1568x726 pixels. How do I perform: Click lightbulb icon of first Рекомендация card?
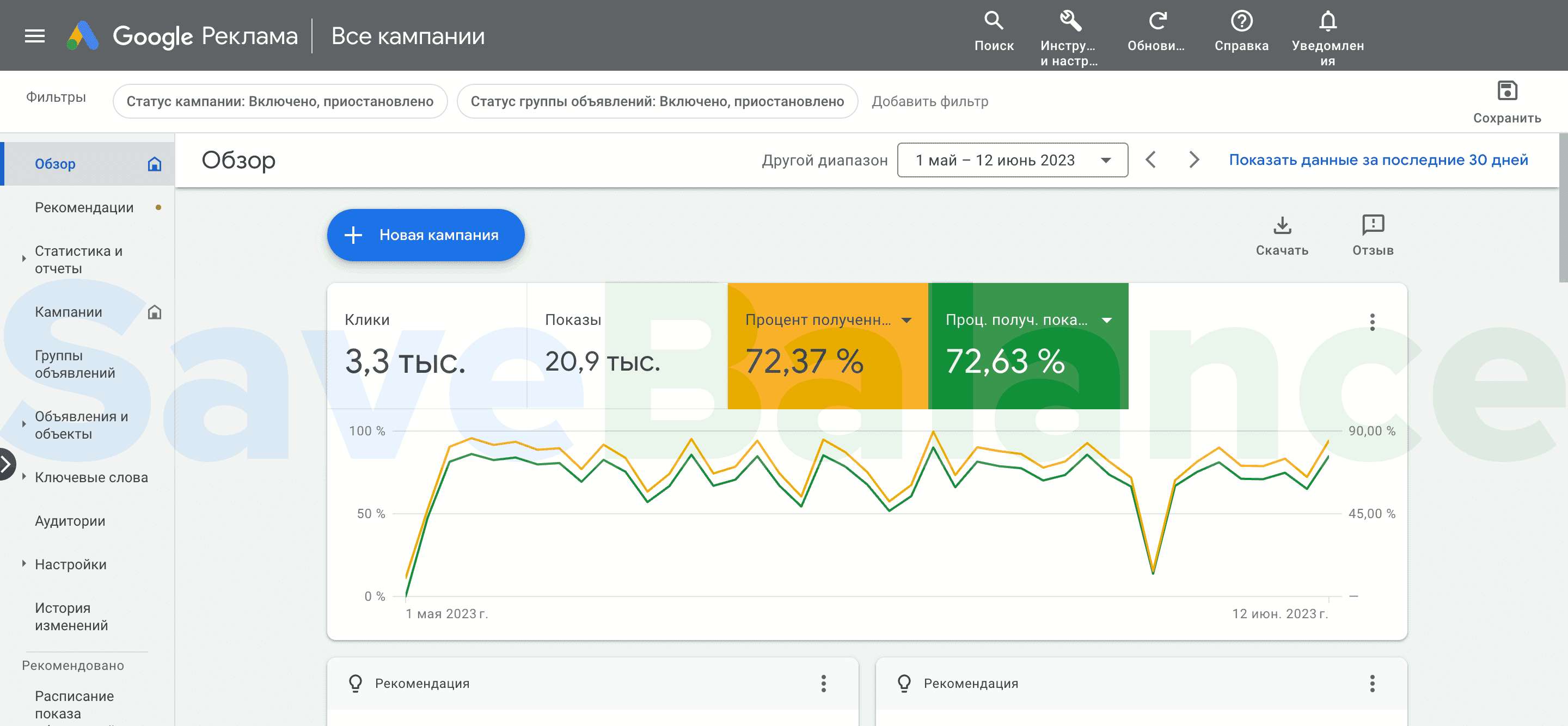click(x=356, y=684)
